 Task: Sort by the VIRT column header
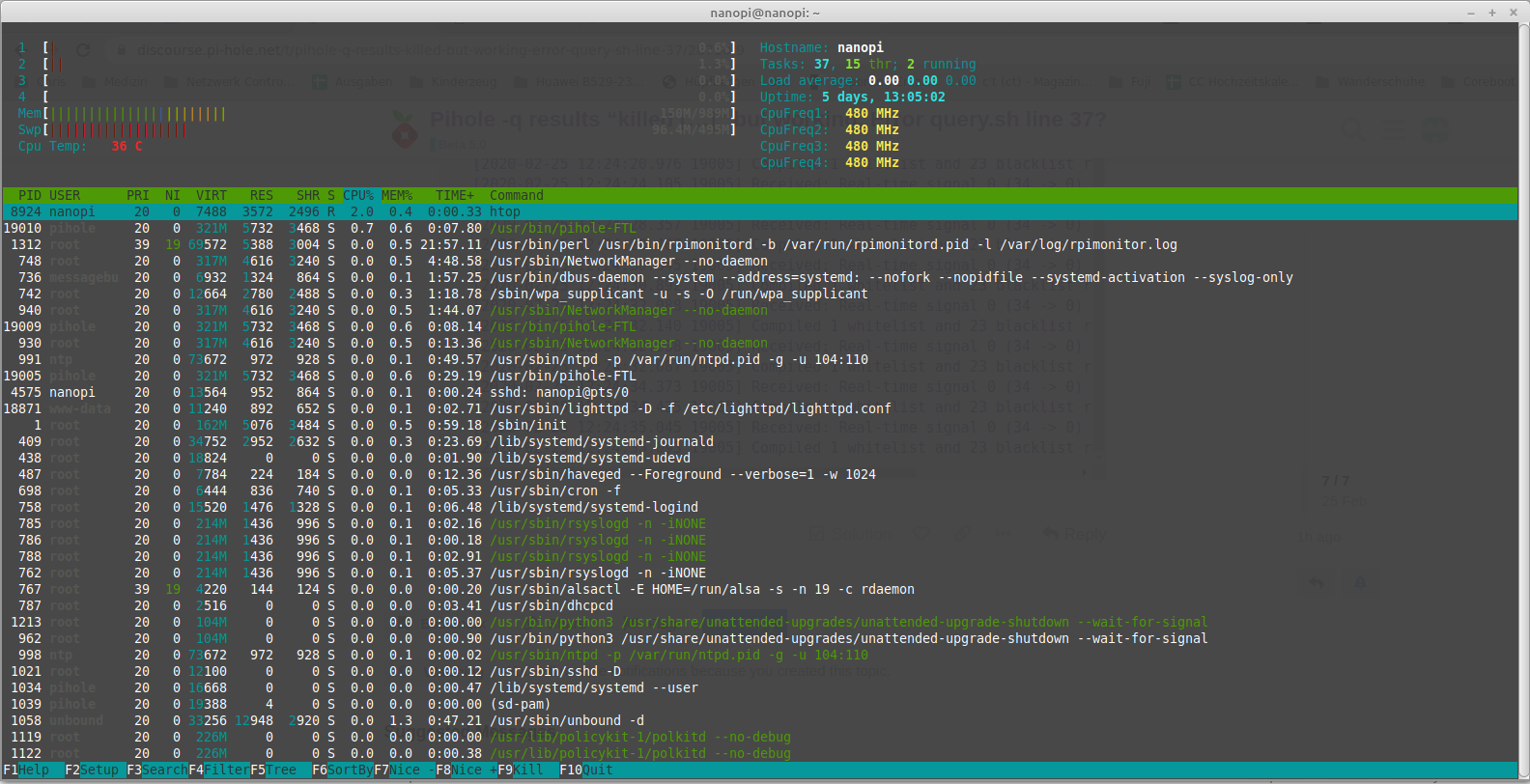pos(212,195)
